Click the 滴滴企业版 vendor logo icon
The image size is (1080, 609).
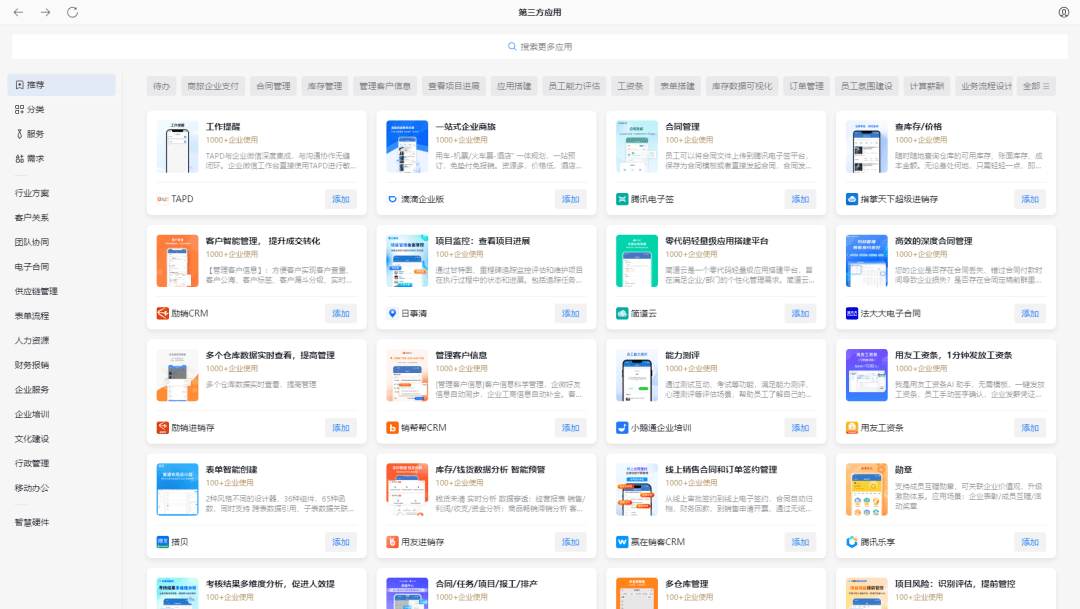(393, 199)
